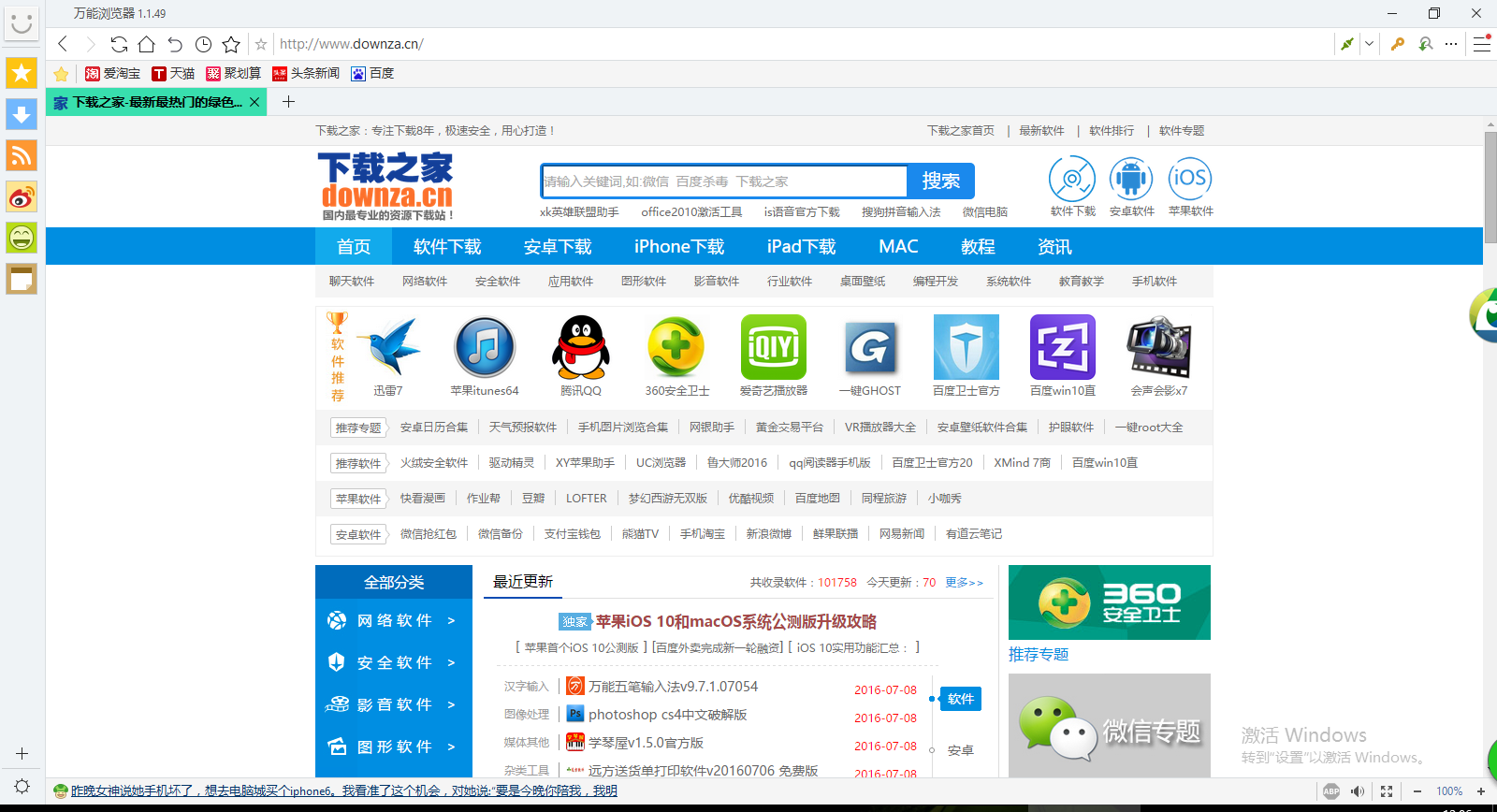Open the 360安全卫士 banner
The width and height of the screenshot is (1497, 812).
point(1110,602)
